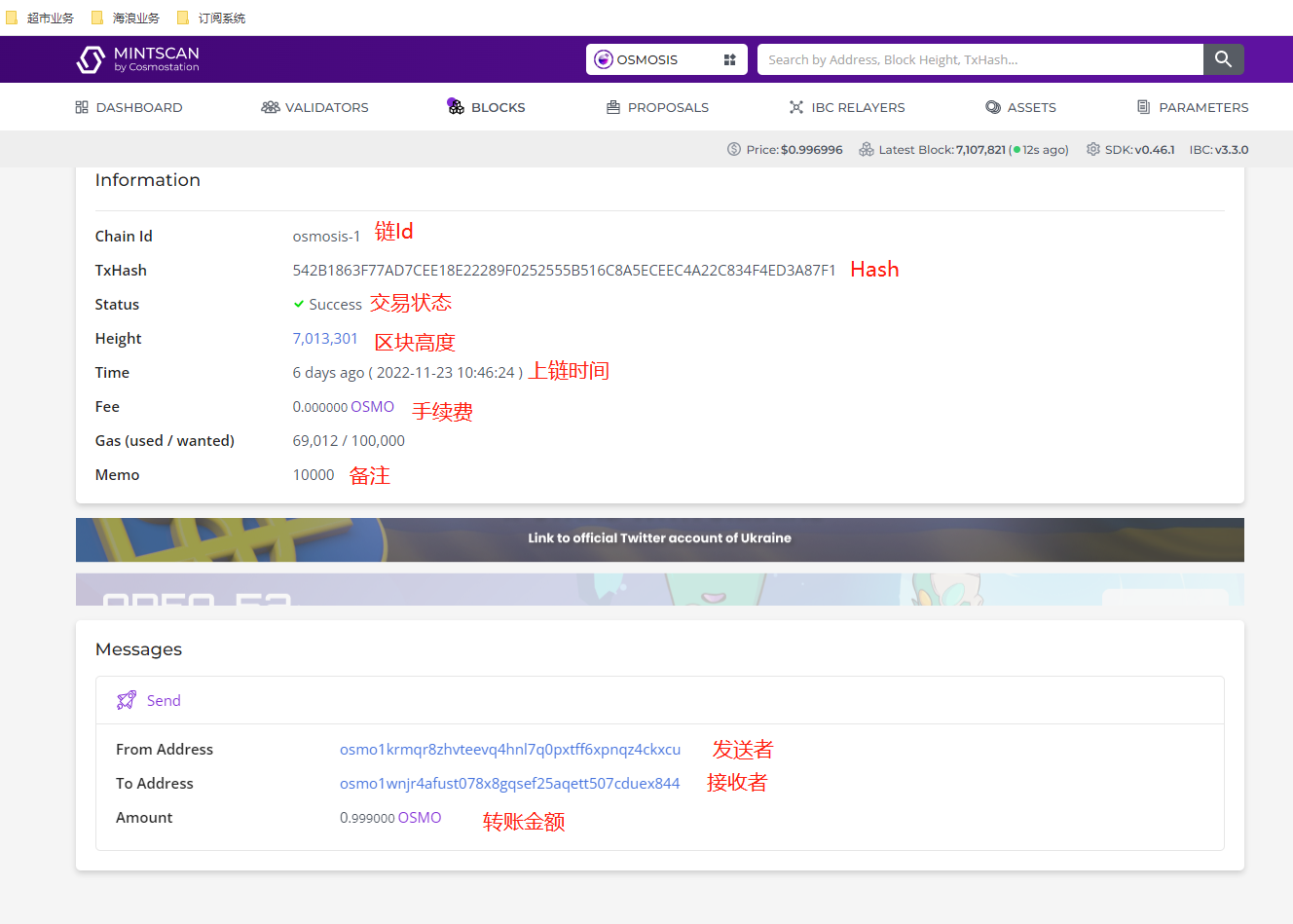Click the Blocks cubes icon
The image size is (1293, 924).
(456, 106)
